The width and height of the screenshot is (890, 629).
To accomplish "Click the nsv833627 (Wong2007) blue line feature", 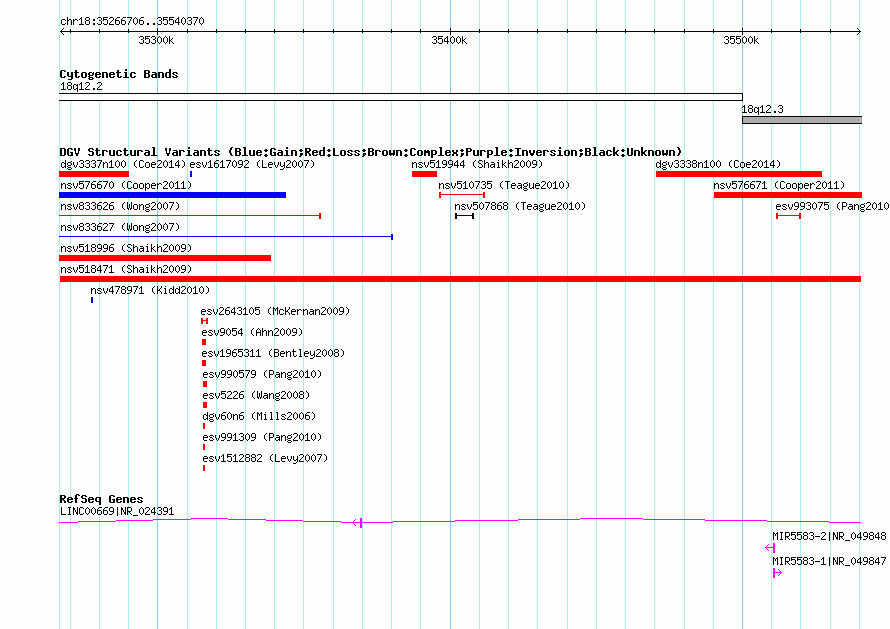I will (226, 237).
